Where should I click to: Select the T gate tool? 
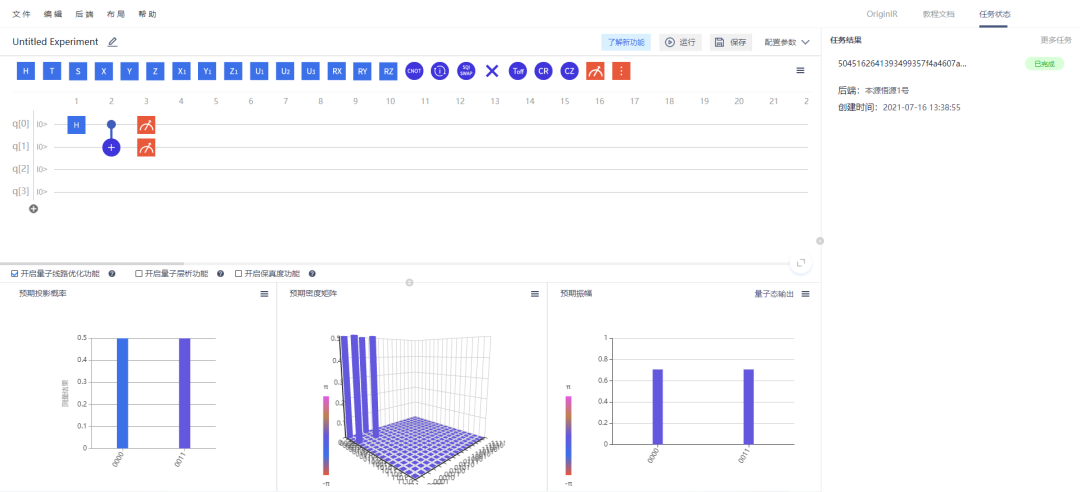coord(52,71)
